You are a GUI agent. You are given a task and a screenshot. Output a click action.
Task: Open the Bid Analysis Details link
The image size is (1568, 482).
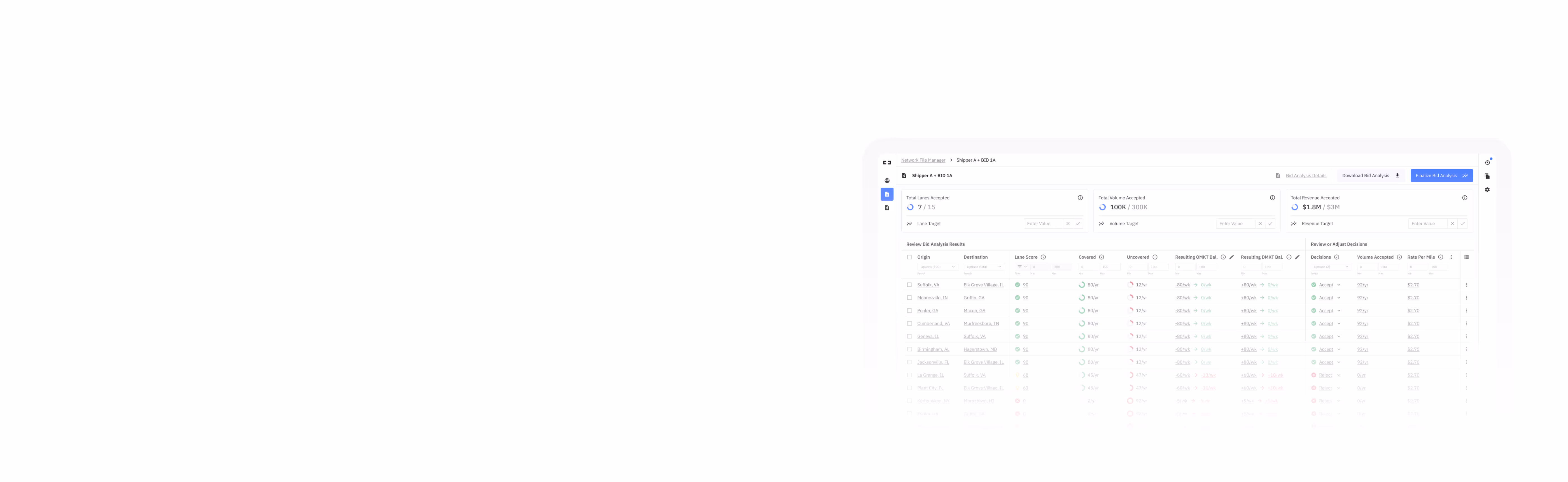click(x=1306, y=175)
